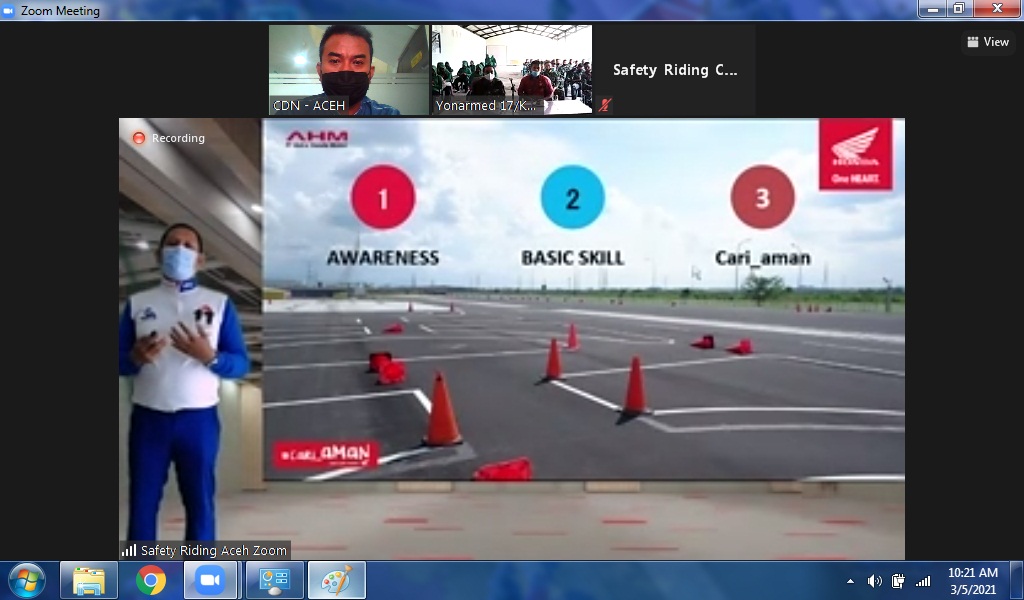
Task: Click the Zoom icon in title bar
Action: pos(9,11)
